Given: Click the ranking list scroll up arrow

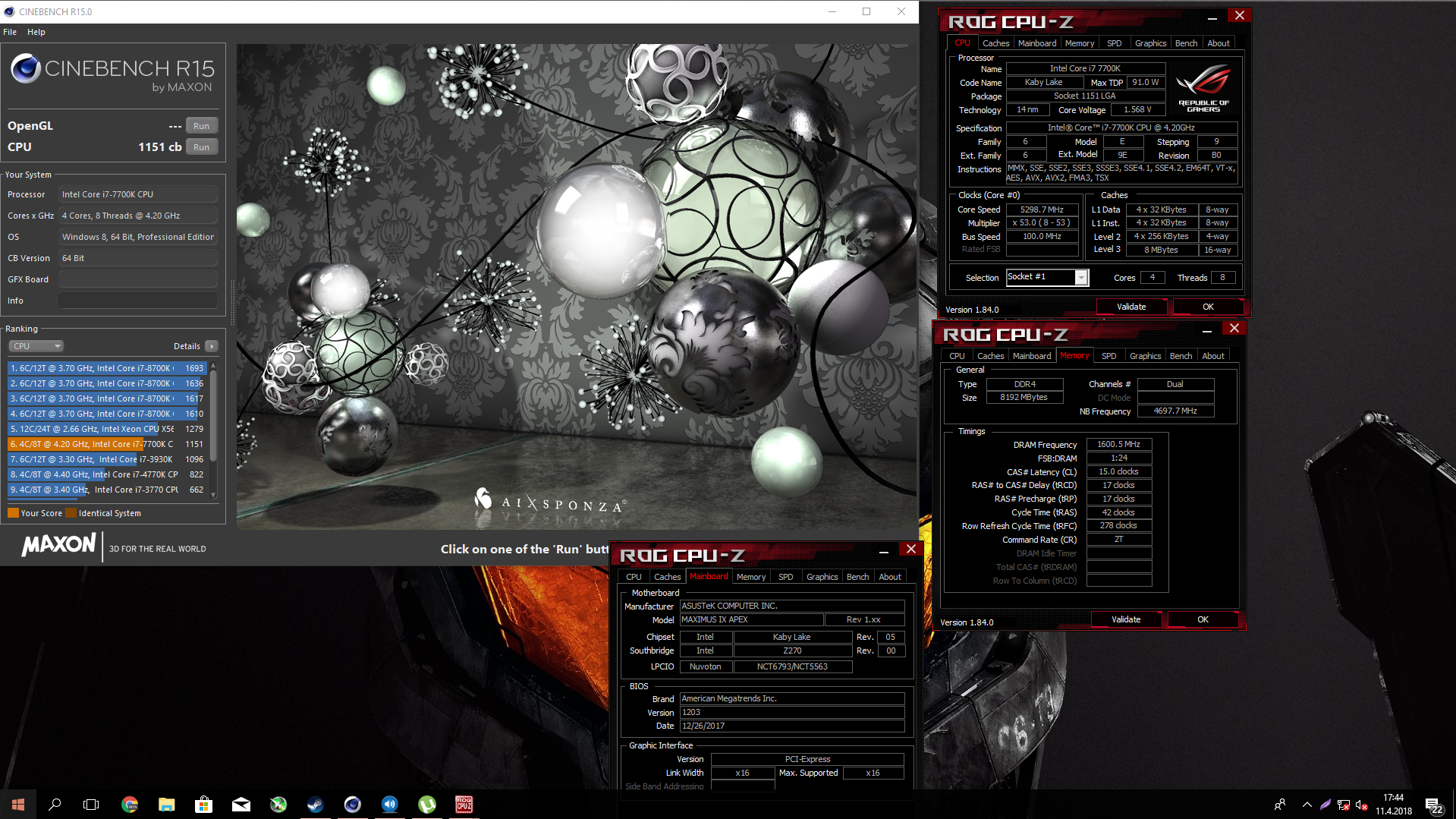Looking at the screenshot, I should click(213, 367).
